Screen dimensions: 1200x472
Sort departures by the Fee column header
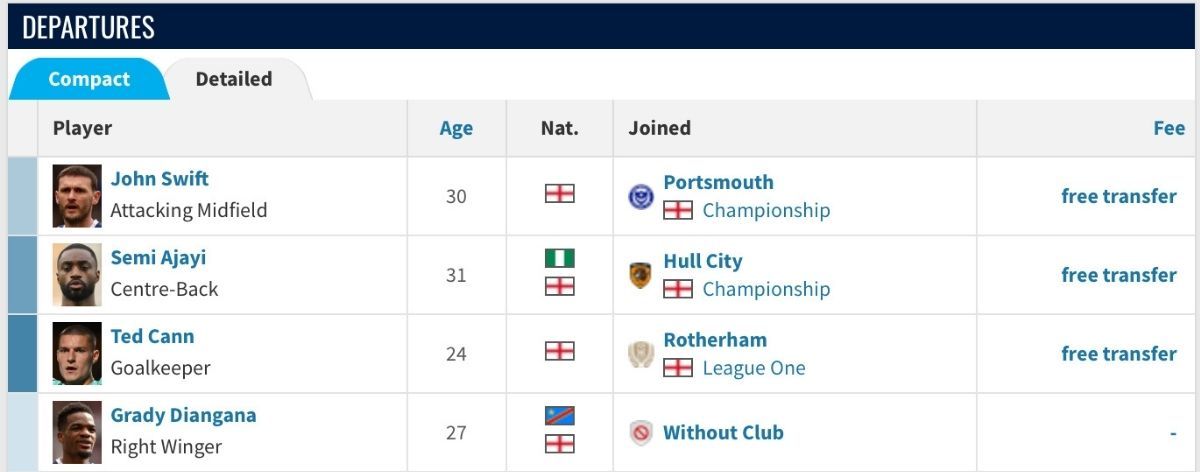tap(1169, 128)
